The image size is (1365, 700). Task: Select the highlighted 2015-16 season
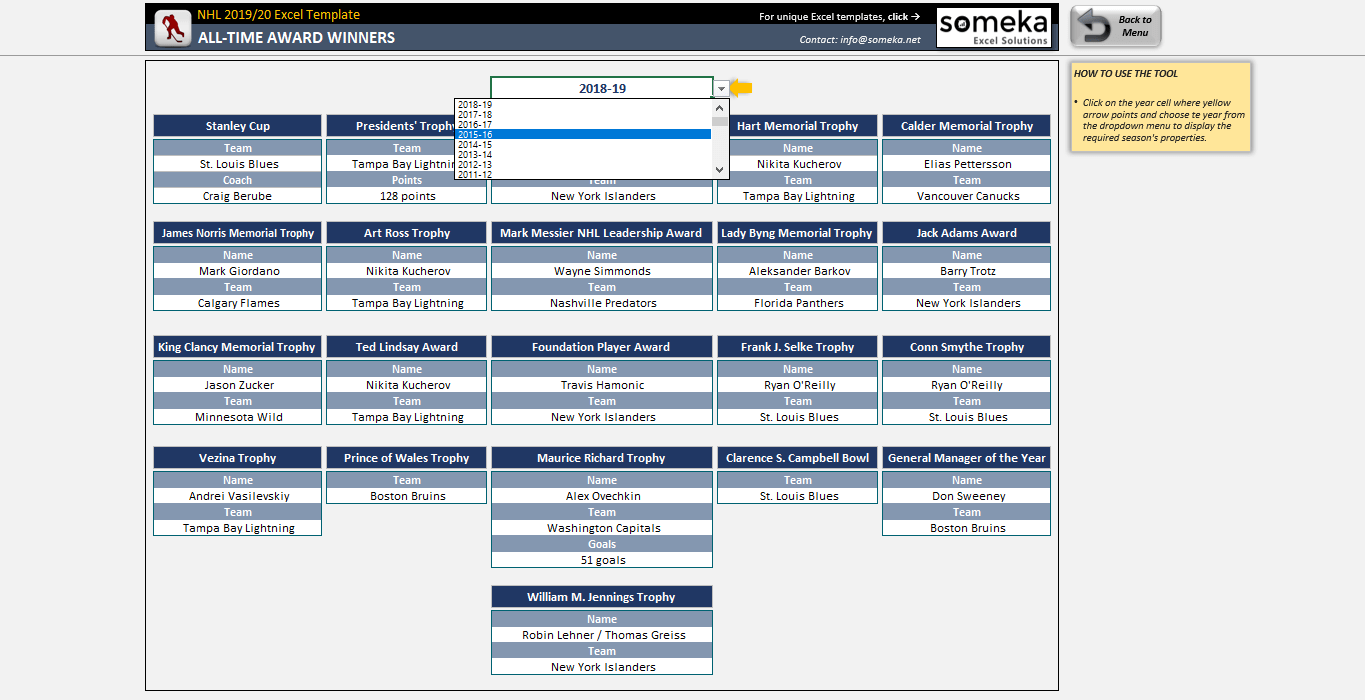(583, 134)
